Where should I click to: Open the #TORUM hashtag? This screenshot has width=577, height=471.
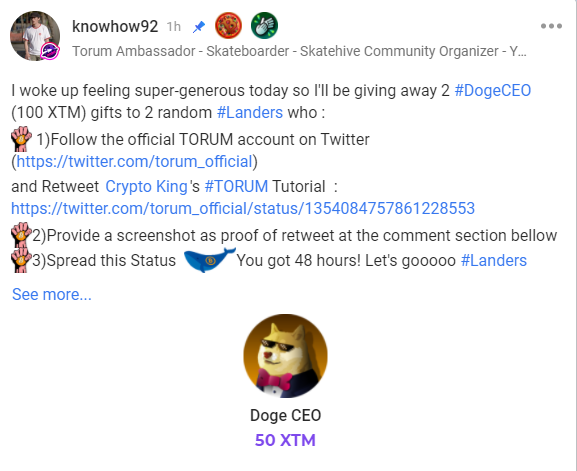(x=236, y=187)
